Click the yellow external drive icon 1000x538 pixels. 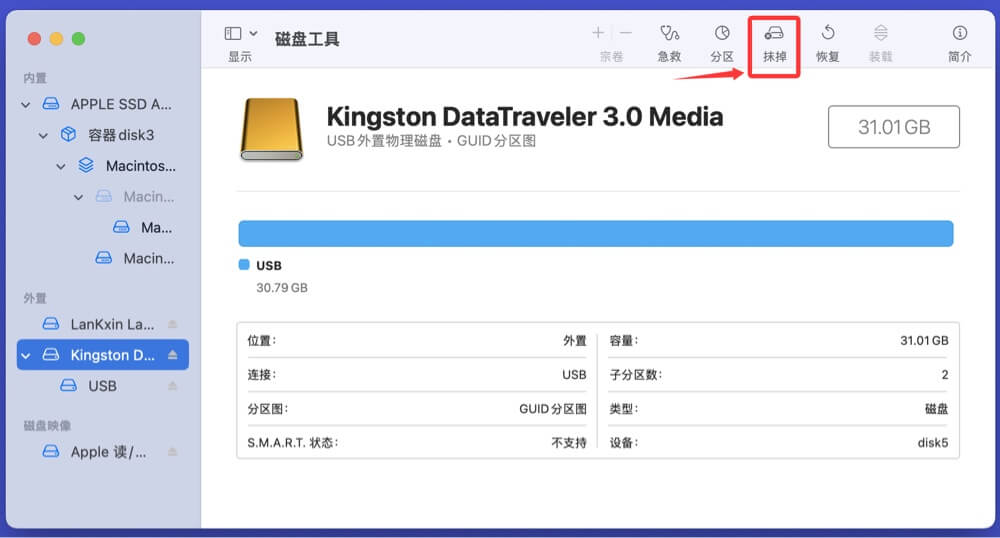(x=271, y=129)
